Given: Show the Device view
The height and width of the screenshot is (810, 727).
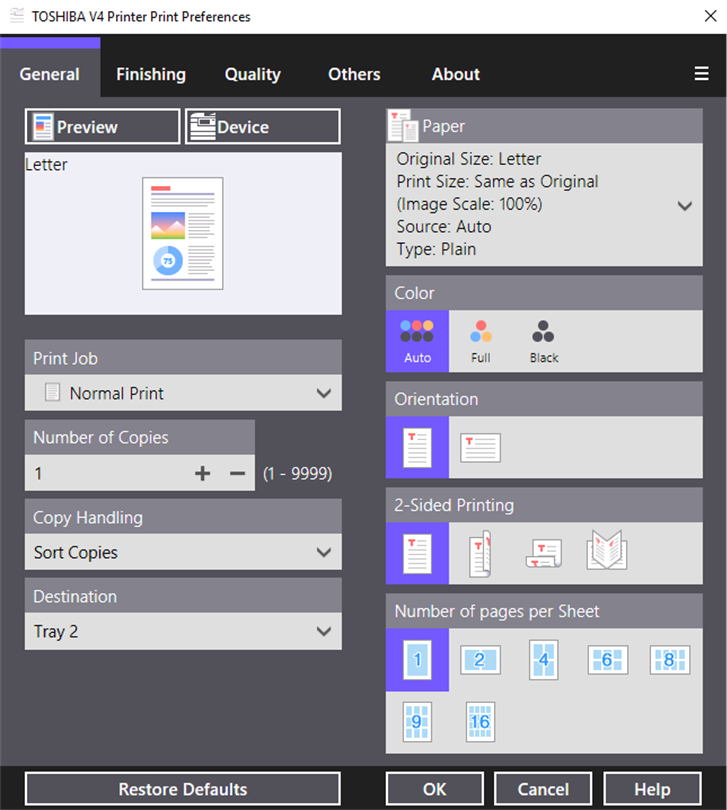Looking at the screenshot, I should 262,127.
